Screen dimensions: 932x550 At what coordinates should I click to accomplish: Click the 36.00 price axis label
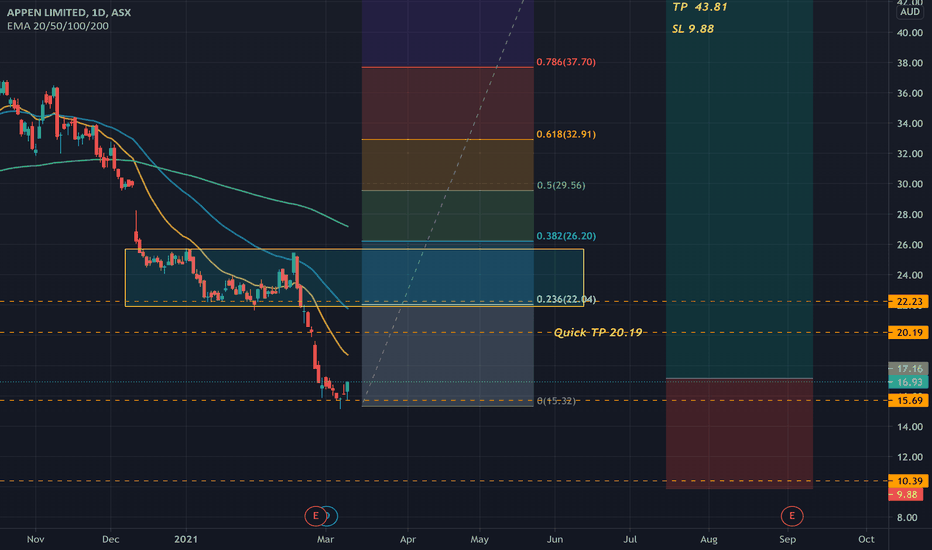909,93
